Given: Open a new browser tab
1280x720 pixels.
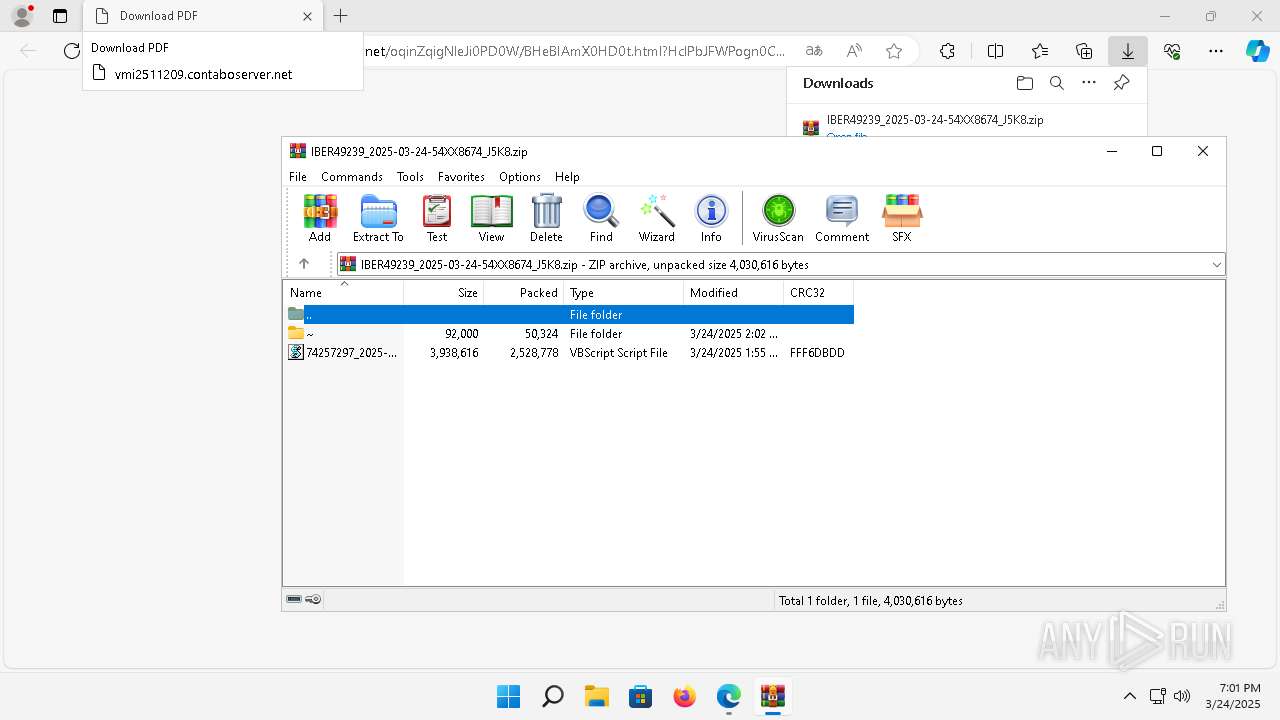Looking at the screenshot, I should tap(340, 16).
